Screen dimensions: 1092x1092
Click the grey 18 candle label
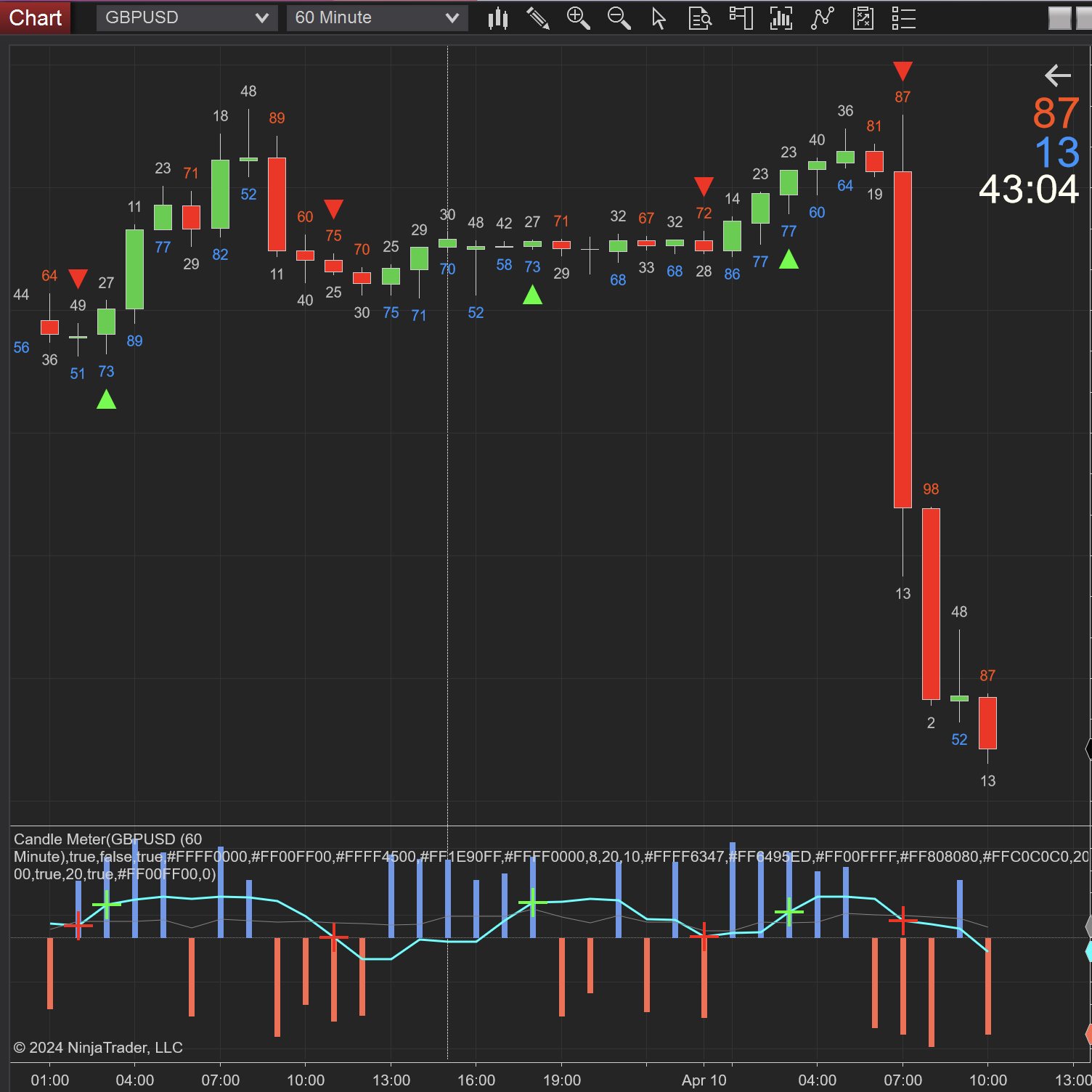220,116
